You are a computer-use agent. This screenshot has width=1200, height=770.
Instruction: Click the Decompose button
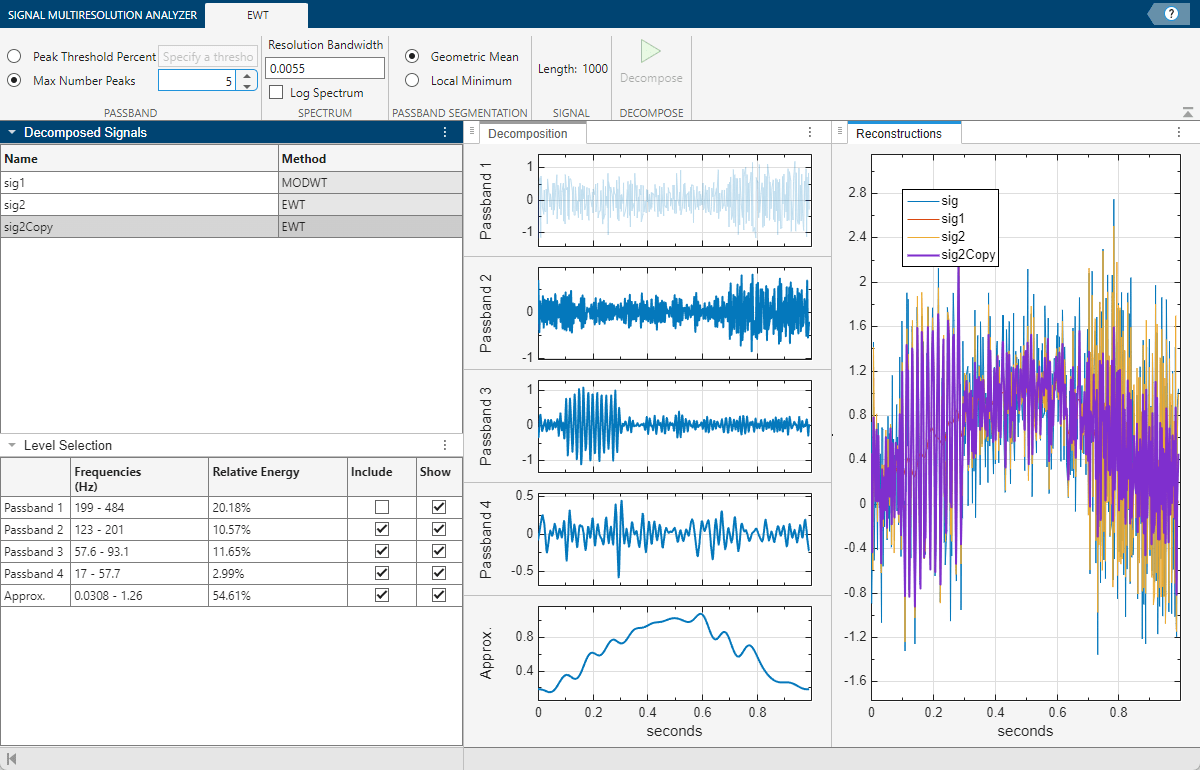tap(651, 62)
